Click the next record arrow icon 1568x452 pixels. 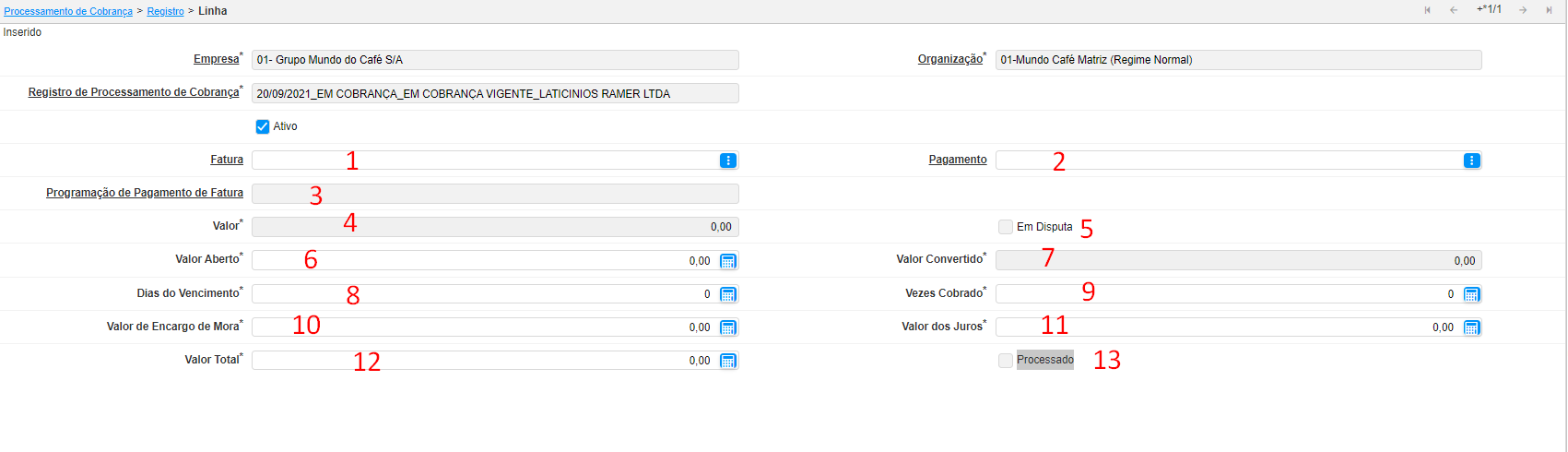tap(1523, 10)
